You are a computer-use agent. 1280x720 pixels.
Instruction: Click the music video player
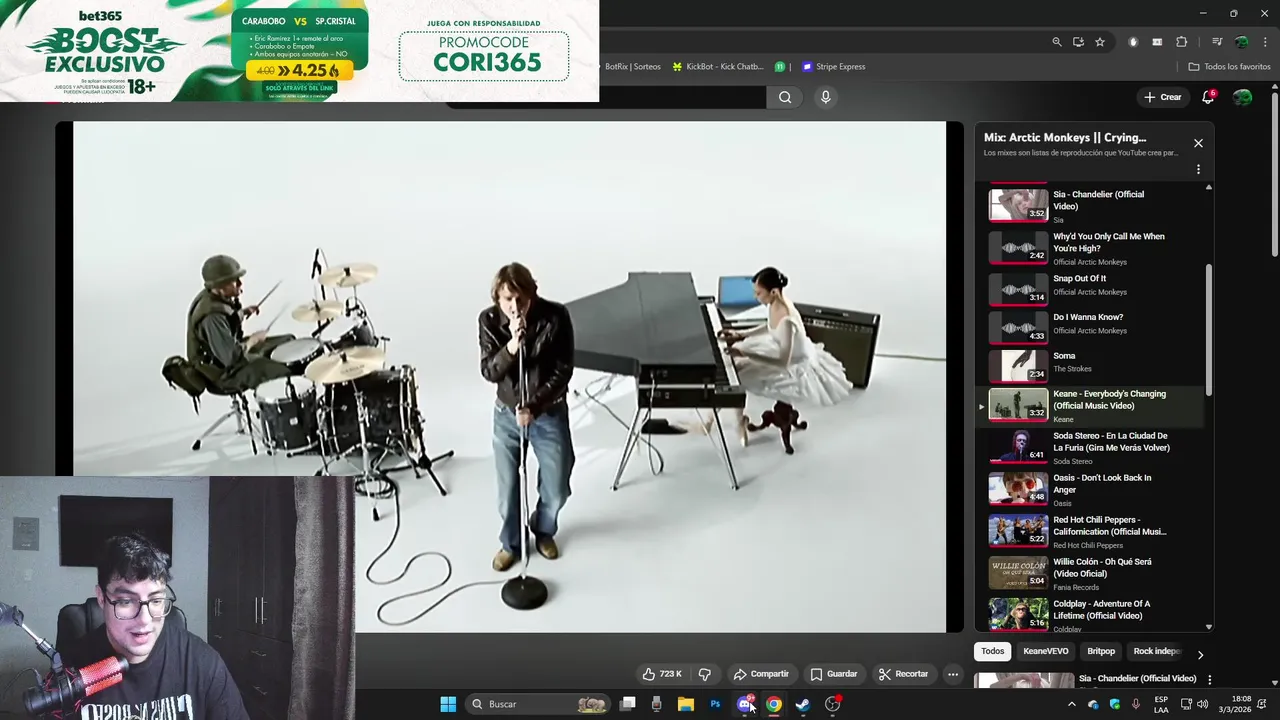point(509,377)
